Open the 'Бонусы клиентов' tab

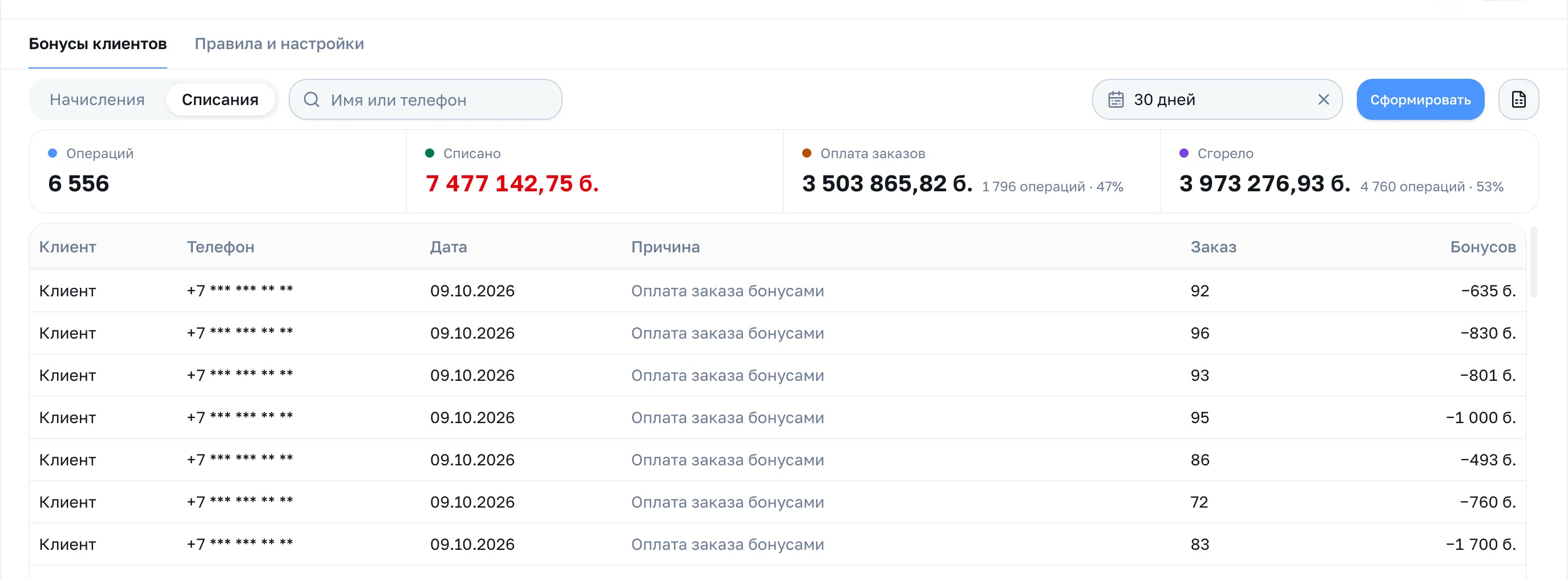pyautogui.click(x=98, y=44)
